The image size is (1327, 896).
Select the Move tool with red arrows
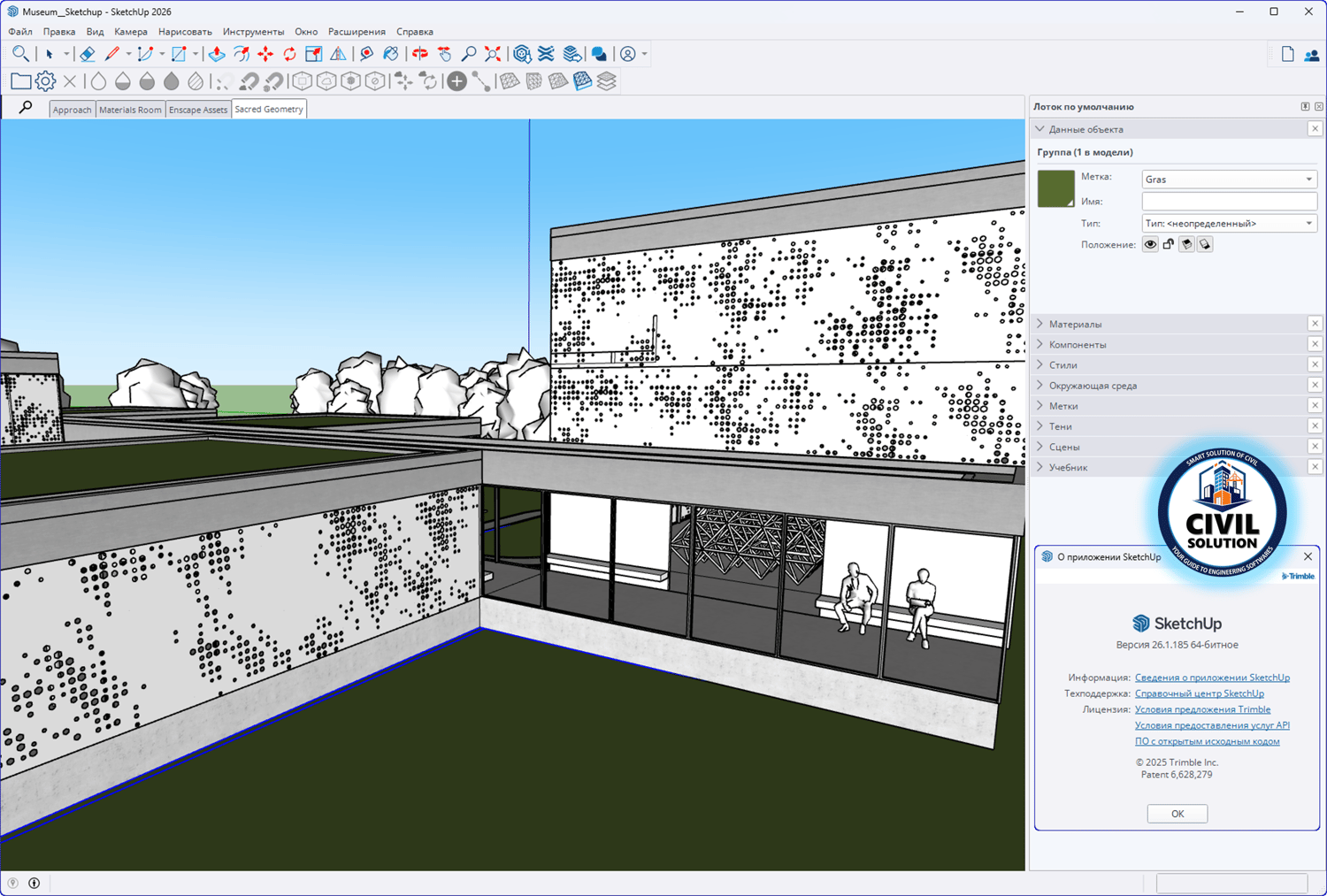click(265, 54)
